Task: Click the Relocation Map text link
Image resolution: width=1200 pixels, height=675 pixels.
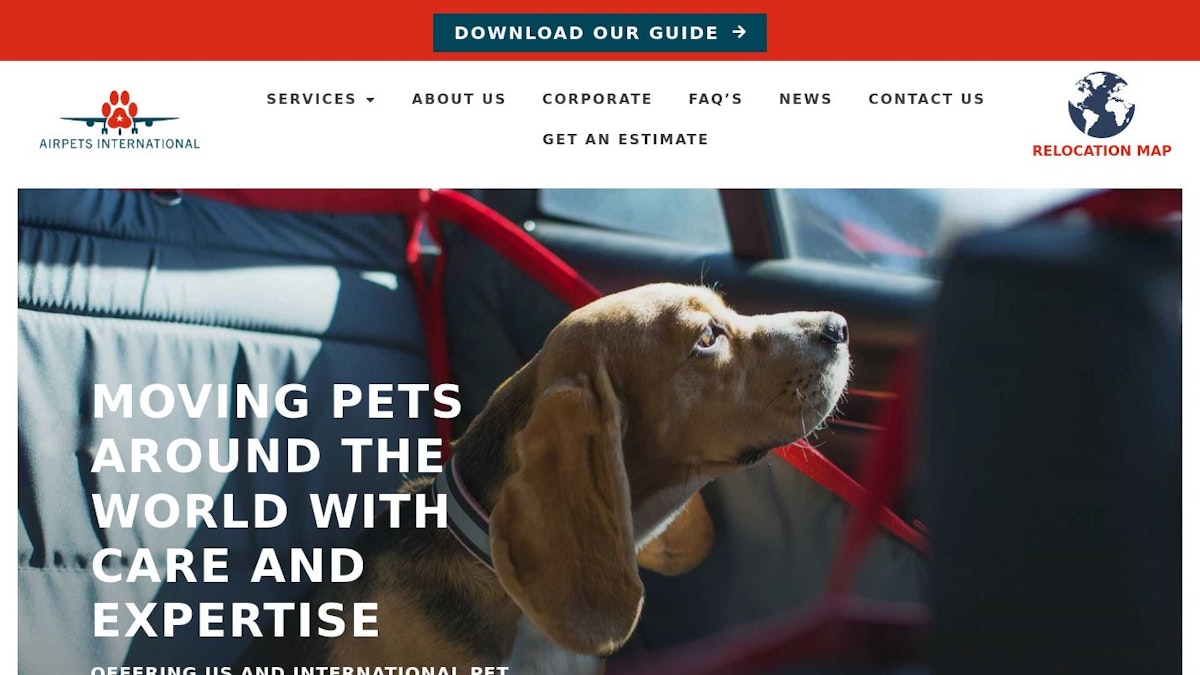Action: tap(1101, 151)
